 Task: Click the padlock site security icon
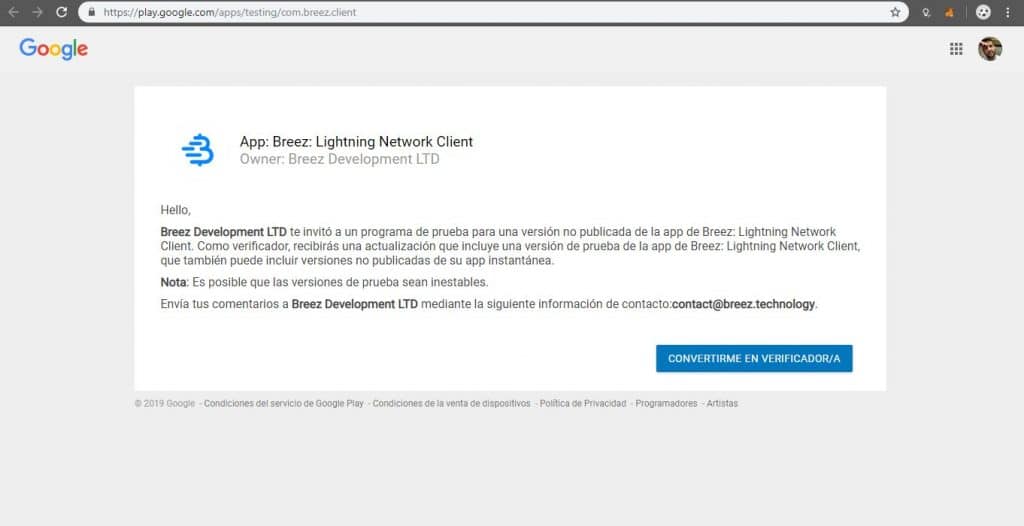(91, 12)
